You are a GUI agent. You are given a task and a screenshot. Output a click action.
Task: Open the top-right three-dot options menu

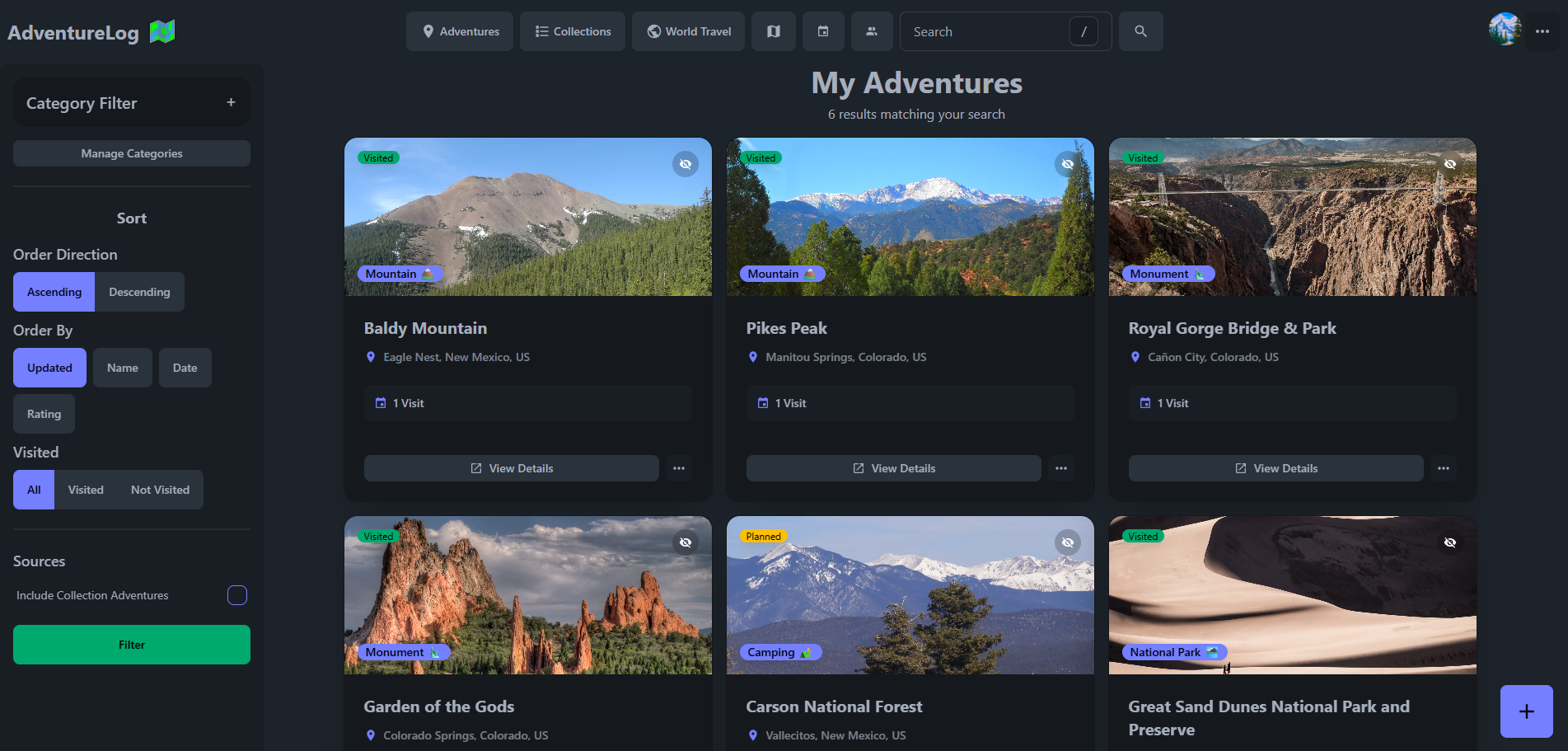pos(1542,31)
